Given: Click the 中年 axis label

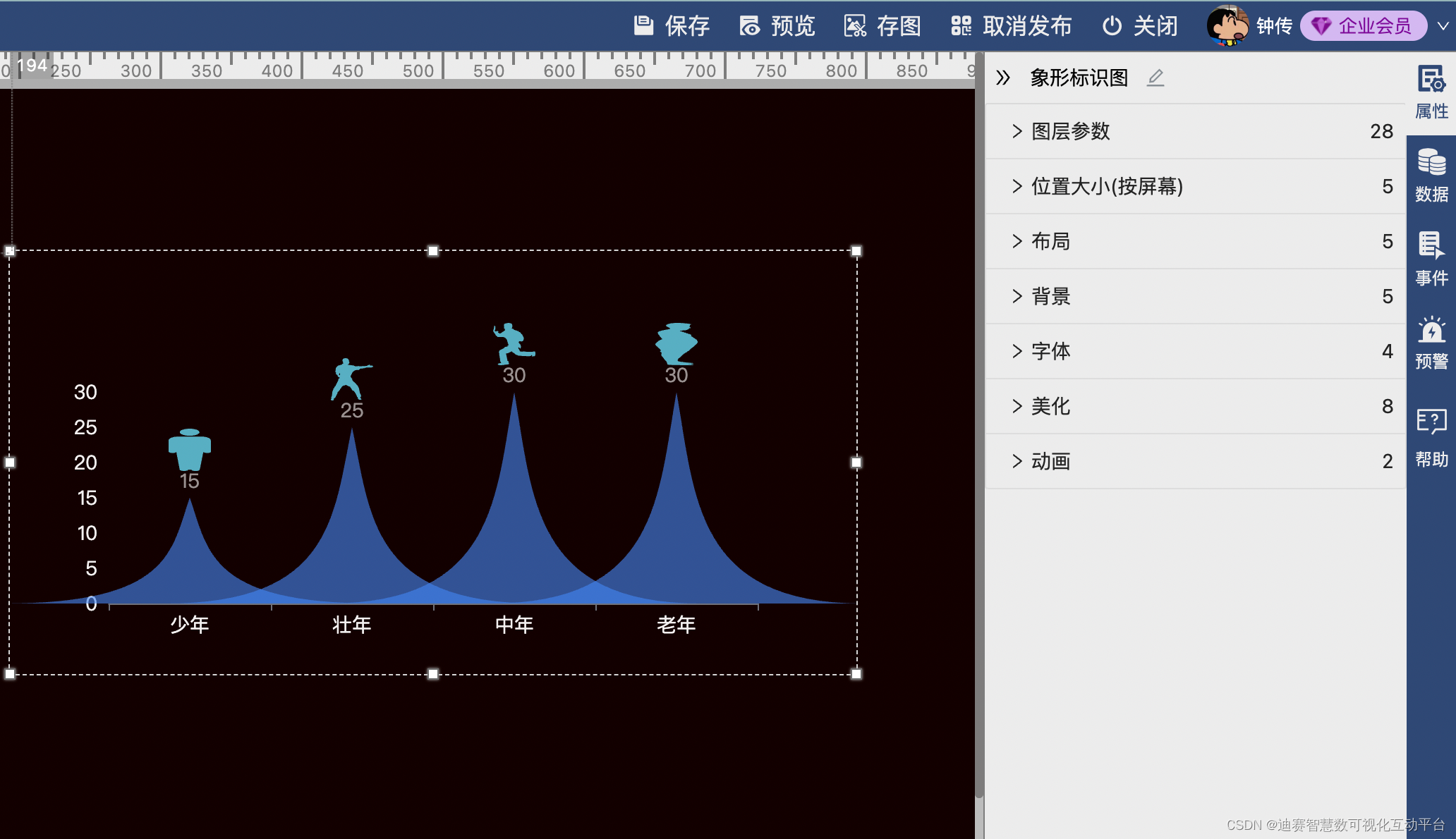Looking at the screenshot, I should (x=514, y=625).
